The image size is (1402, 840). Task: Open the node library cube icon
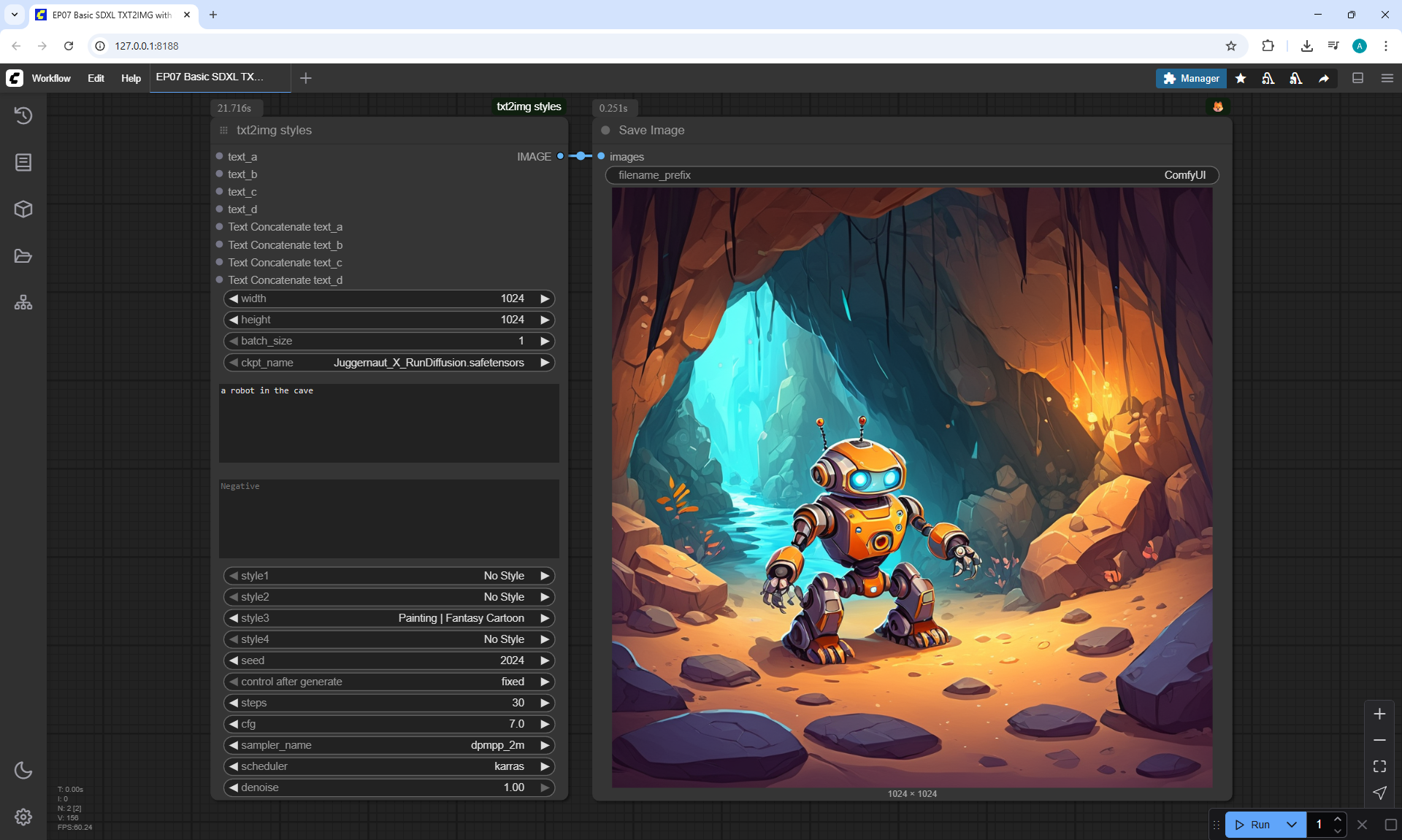(x=23, y=209)
